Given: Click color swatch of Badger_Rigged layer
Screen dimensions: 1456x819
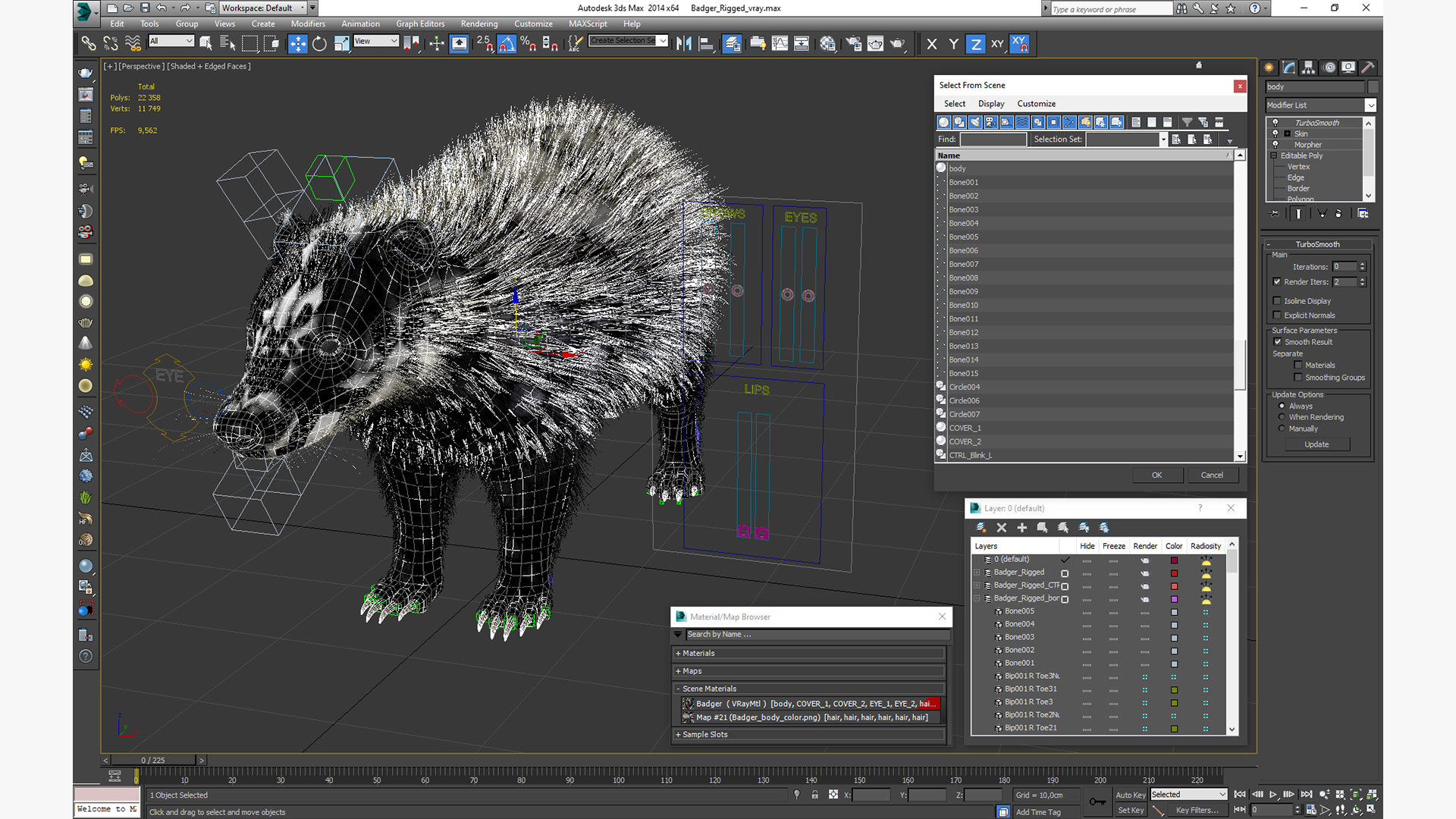Looking at the screenshot, I should pyautogui.click(x=1174, y=573).
